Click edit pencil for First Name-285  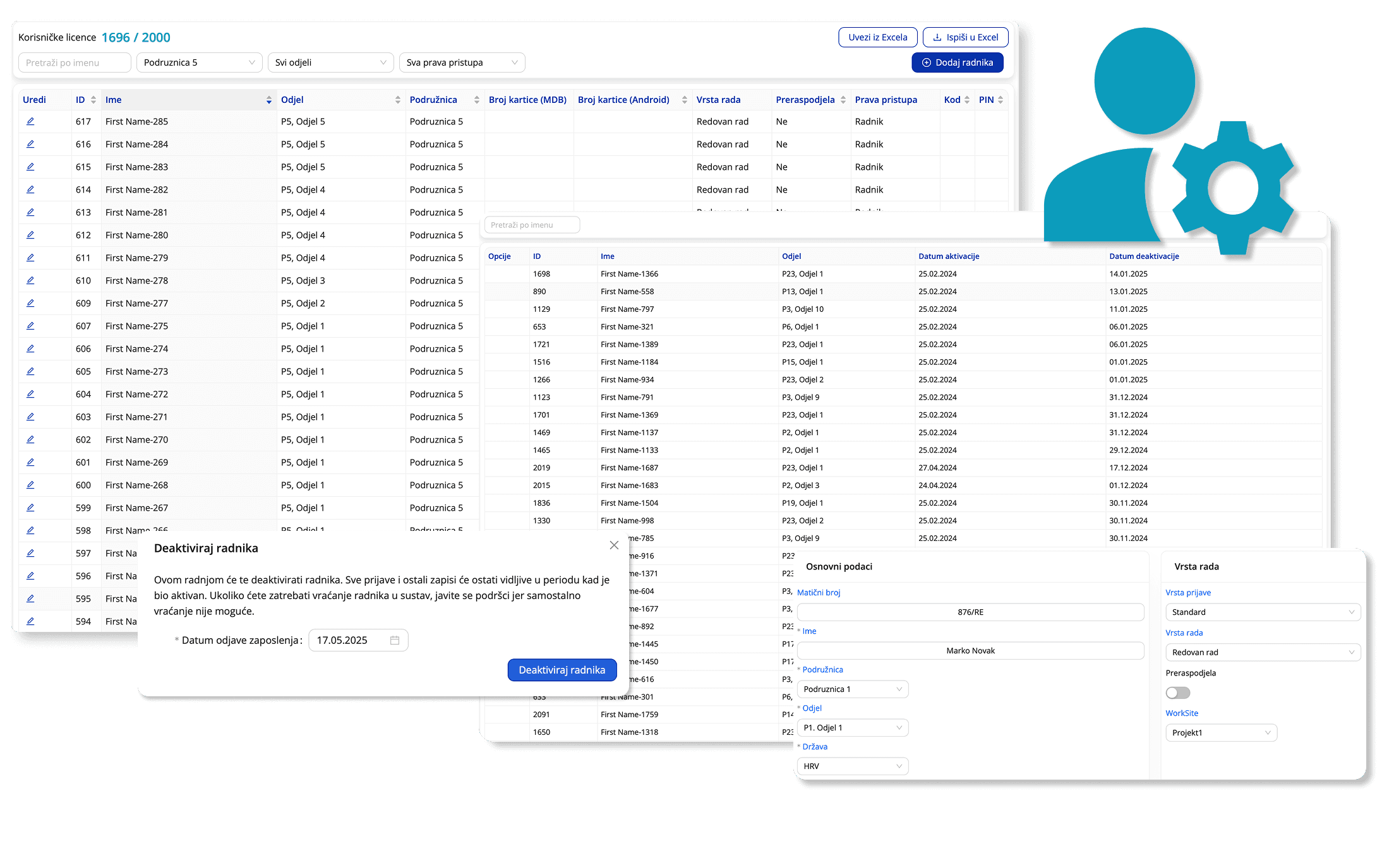click(x=30, y=121)
